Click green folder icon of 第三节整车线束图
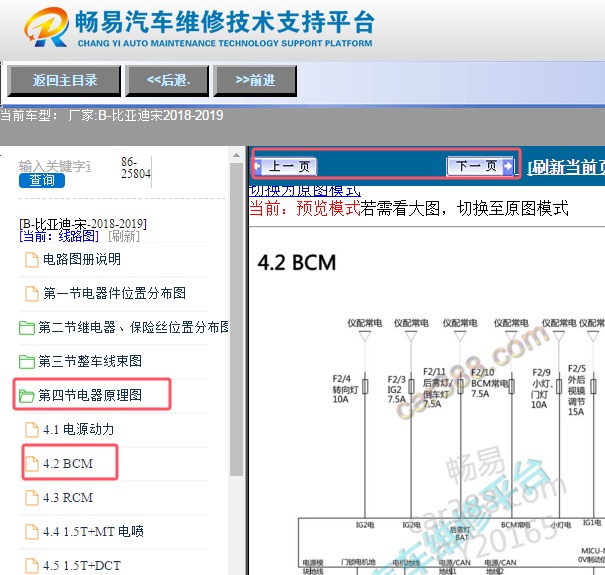The height and width of the screenshot is (575, 605). coord(27,362)
